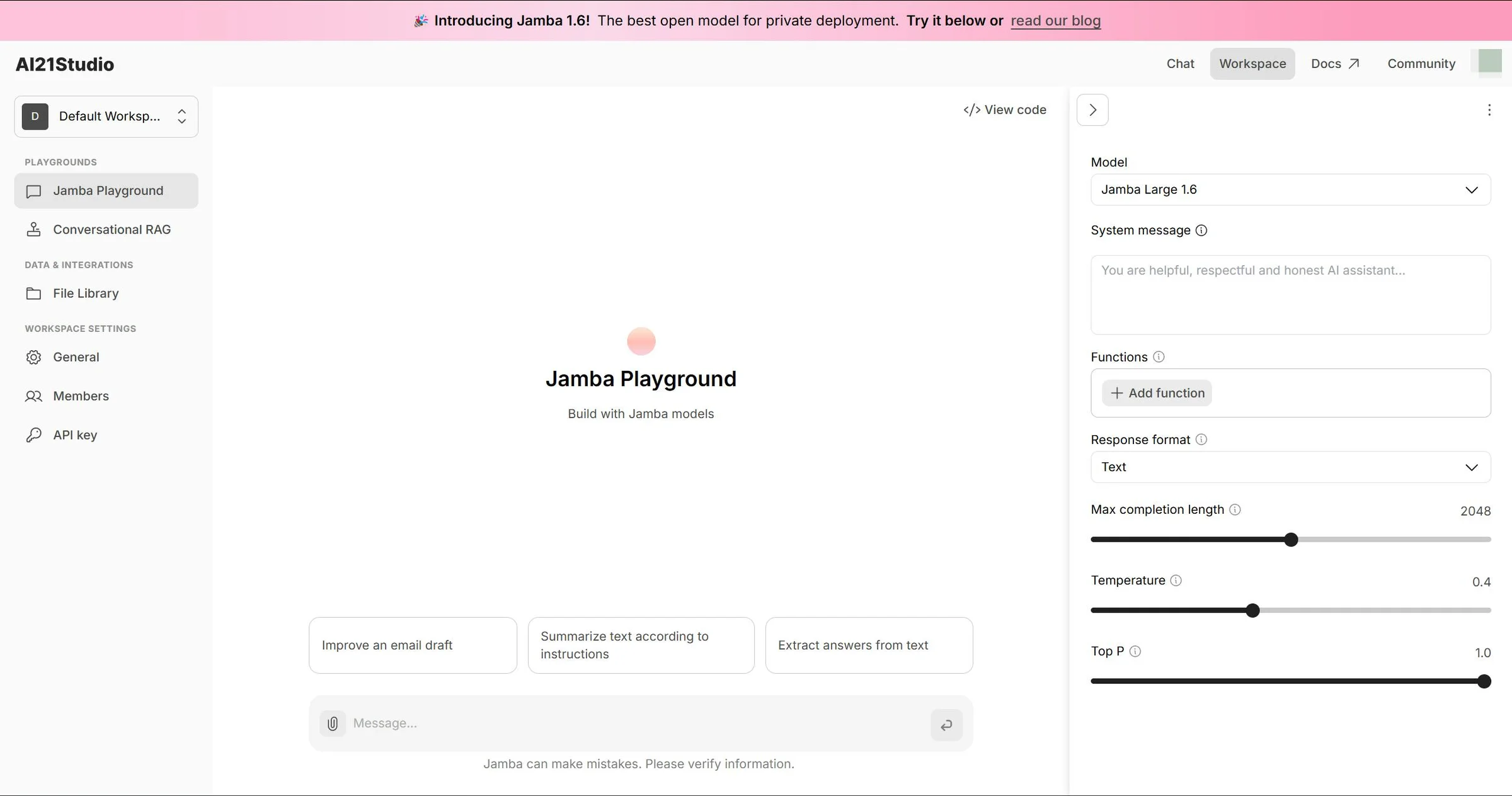The width and height of the screenshot is (1512, 796).
Task: Click the Top P info icon
Action: pyautogui.click(x=1135, y=651)
